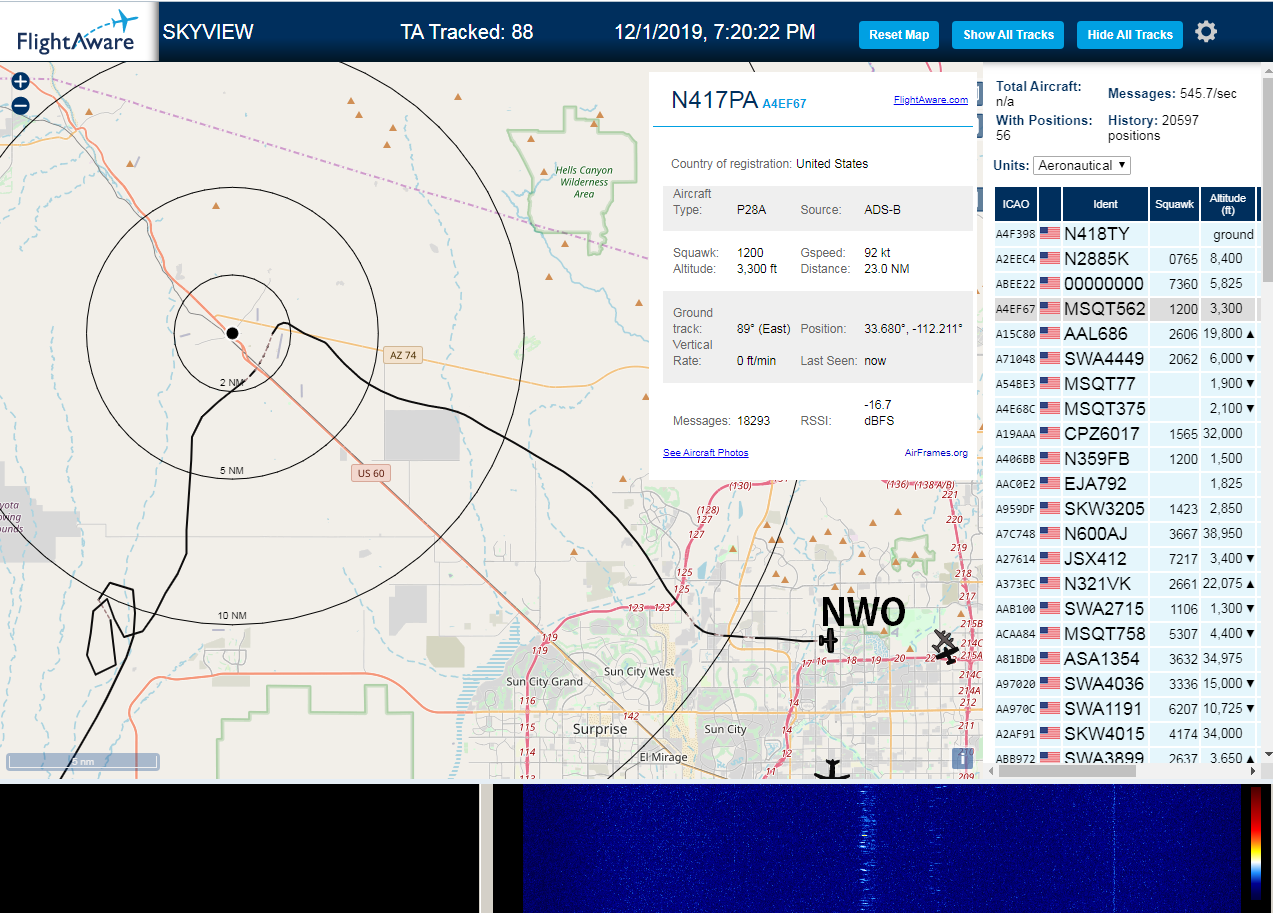Click the US 60 road shield on map
This screenshot has height=913, width=1273.
pyautogui.click(x=369, y=473)
